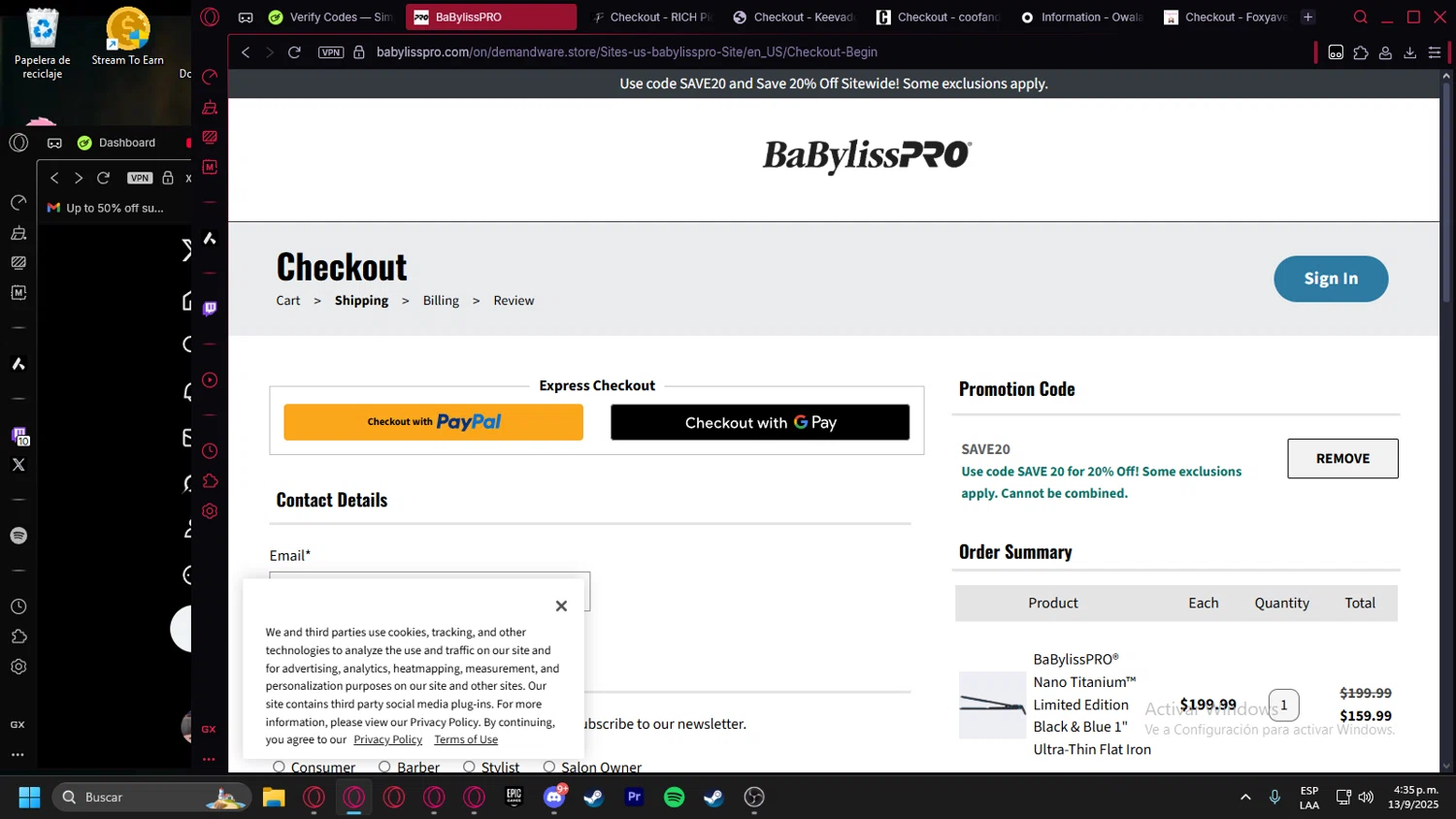Click the Email input field

point(429,591)
